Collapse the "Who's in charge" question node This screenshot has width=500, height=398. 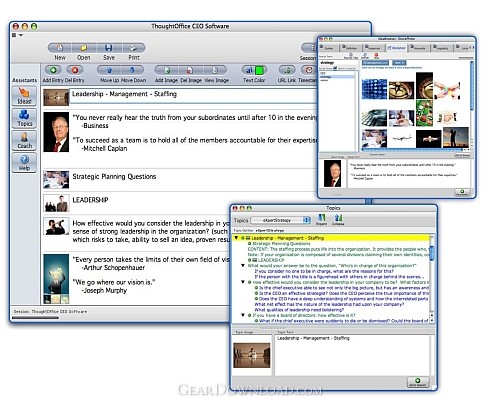pos(243,266)
